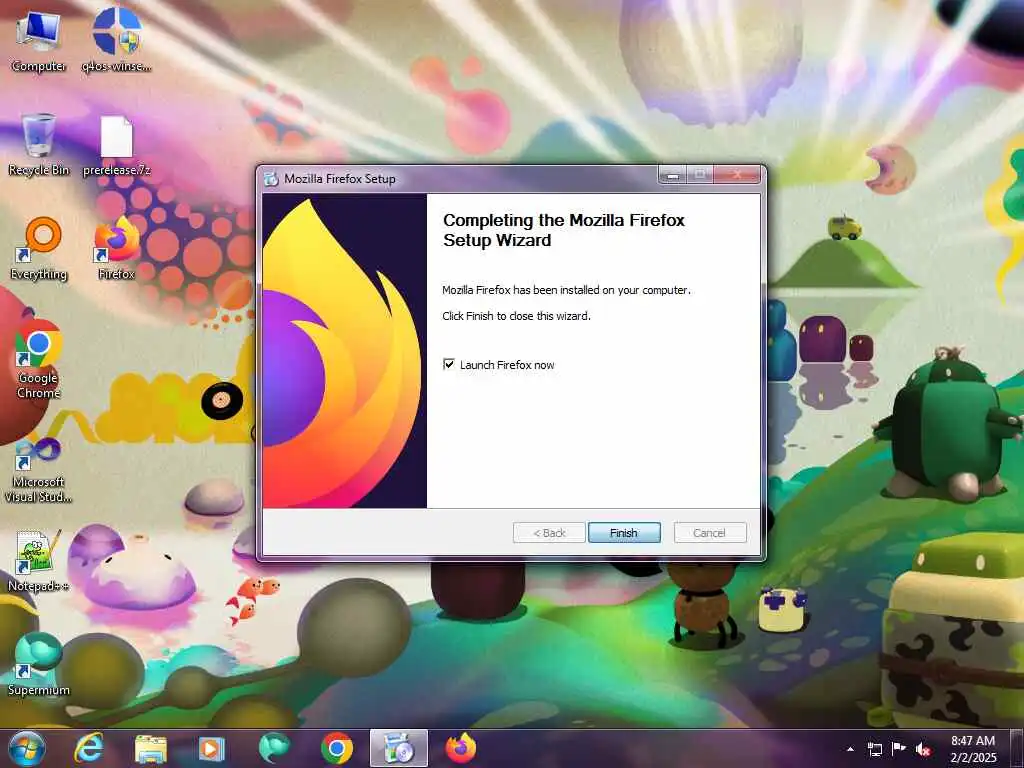Open Windows Media Player from taskbar

[x=212, y=748]
